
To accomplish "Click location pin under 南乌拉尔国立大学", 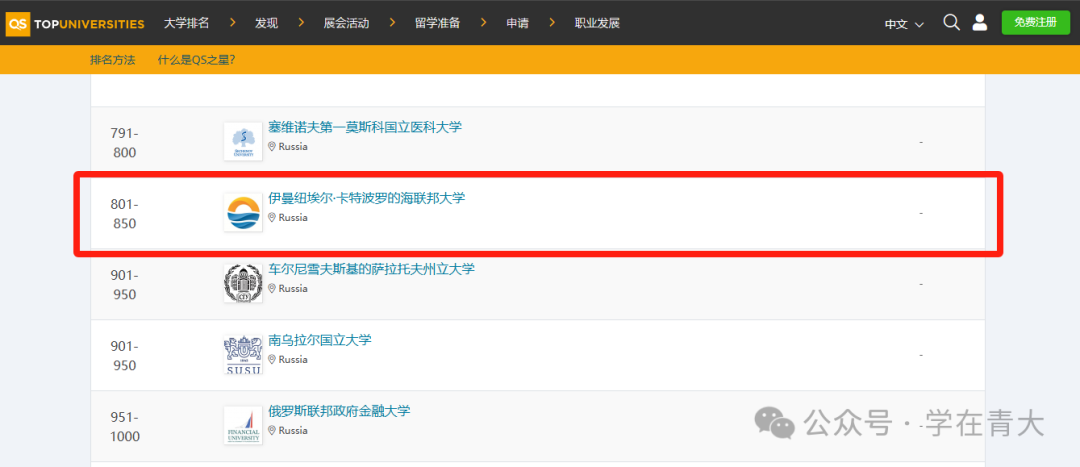I will coord(272,359).
